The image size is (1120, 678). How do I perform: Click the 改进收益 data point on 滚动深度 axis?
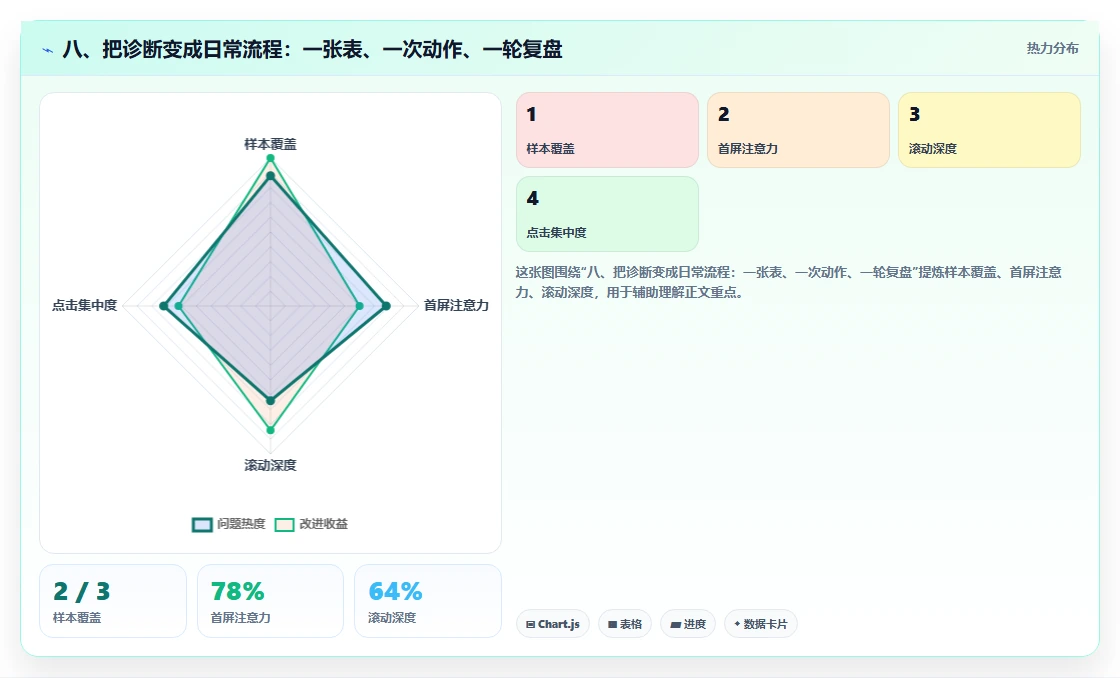[270, 430]
